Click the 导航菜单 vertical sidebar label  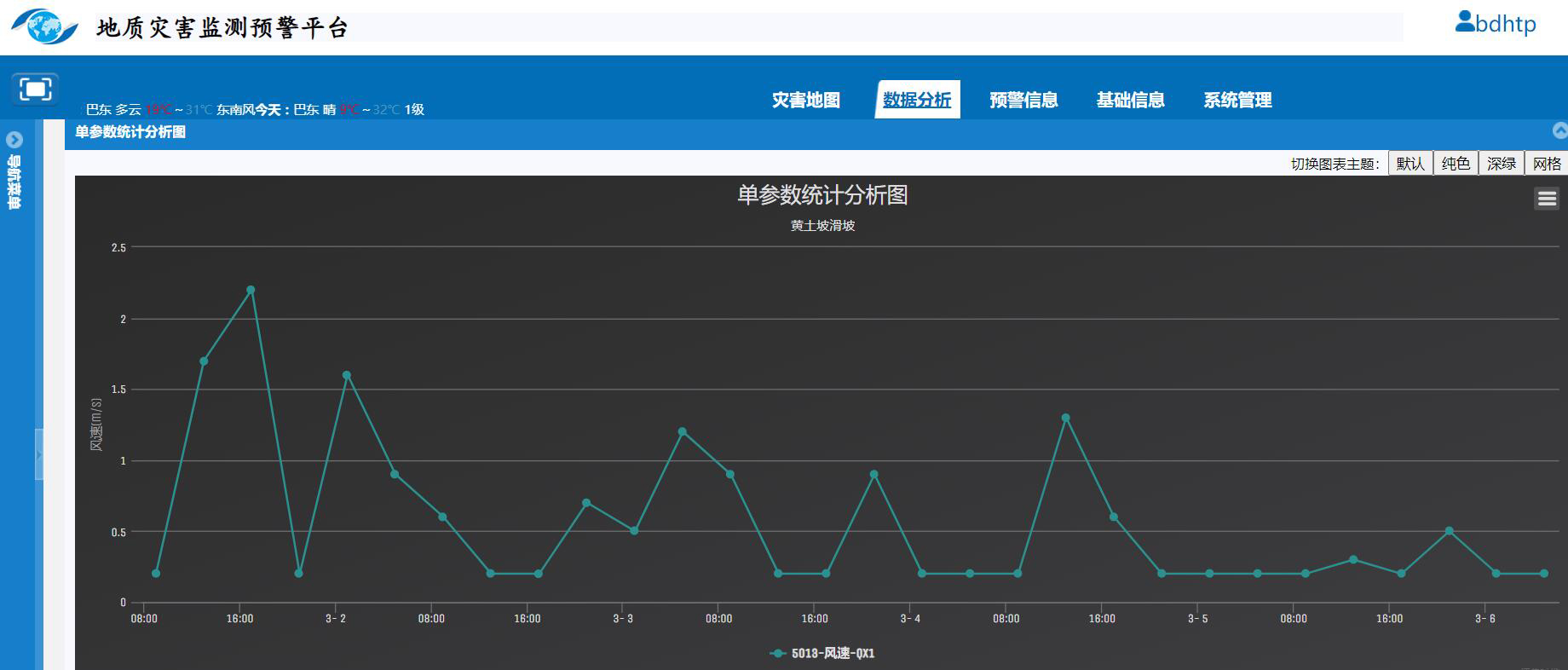pyautogui.click(x=14, y=182)
